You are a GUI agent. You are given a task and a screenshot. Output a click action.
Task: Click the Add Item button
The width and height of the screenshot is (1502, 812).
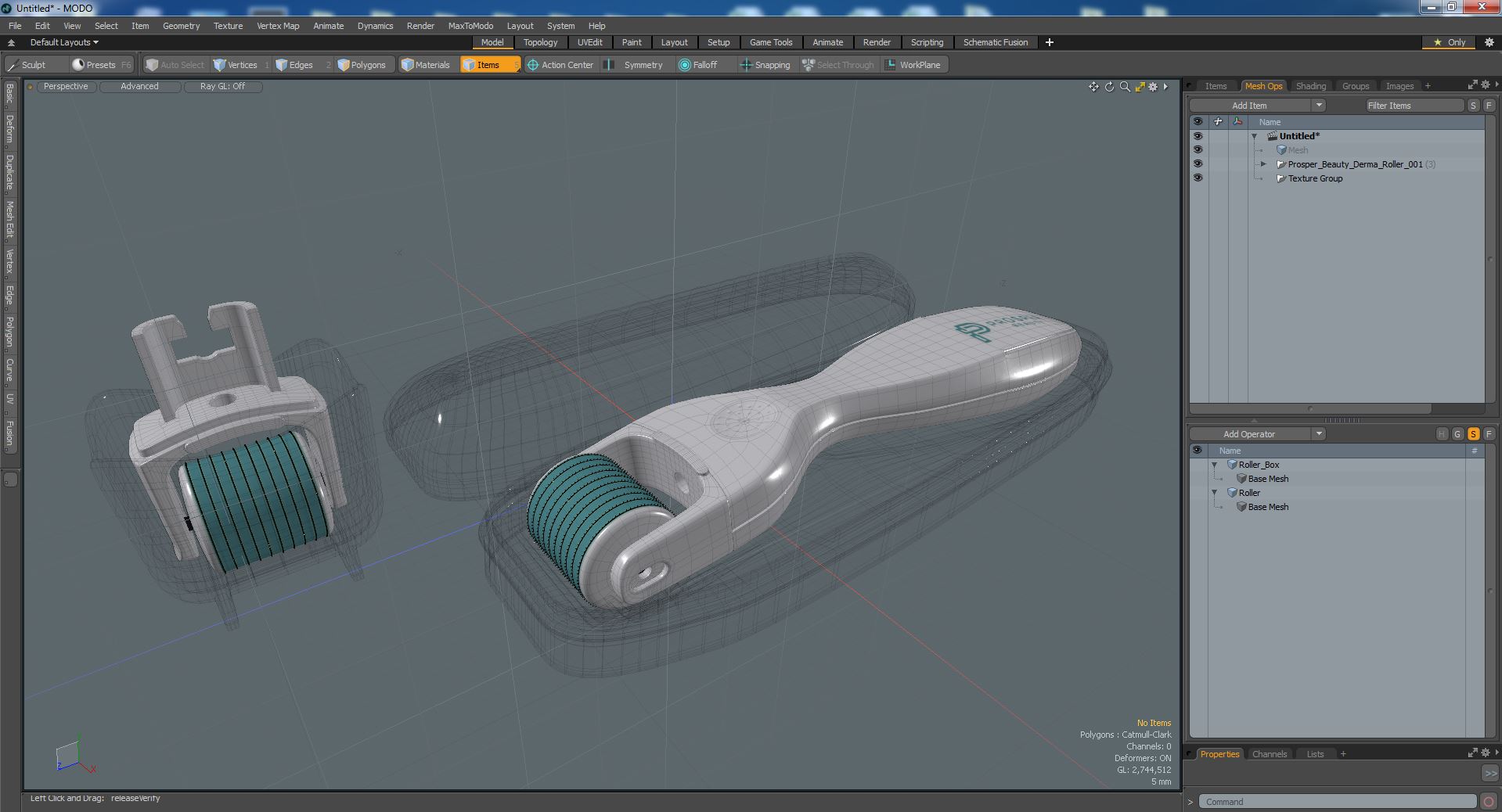coord(1249,106)
